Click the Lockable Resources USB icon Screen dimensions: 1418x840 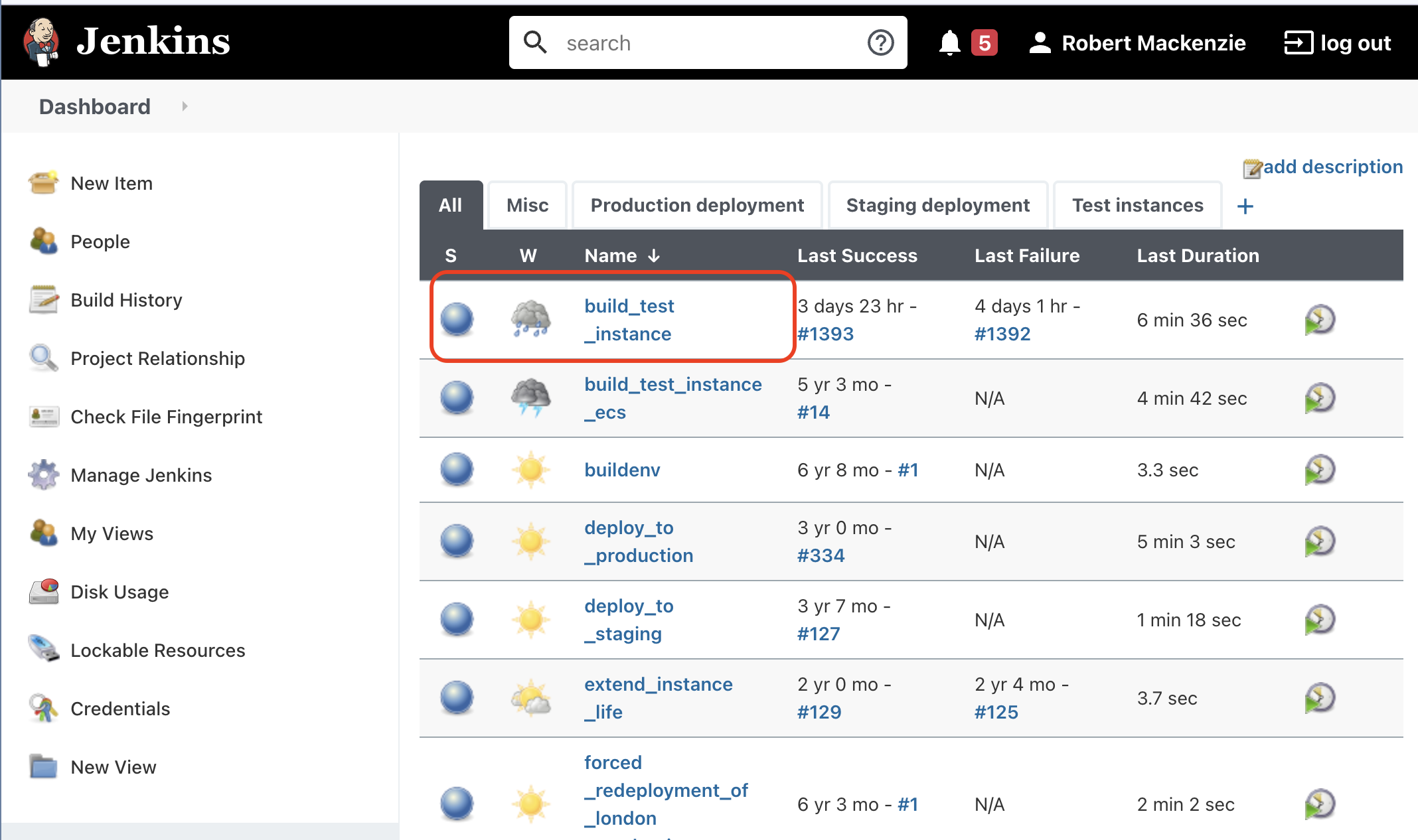[x=44, y=650]
